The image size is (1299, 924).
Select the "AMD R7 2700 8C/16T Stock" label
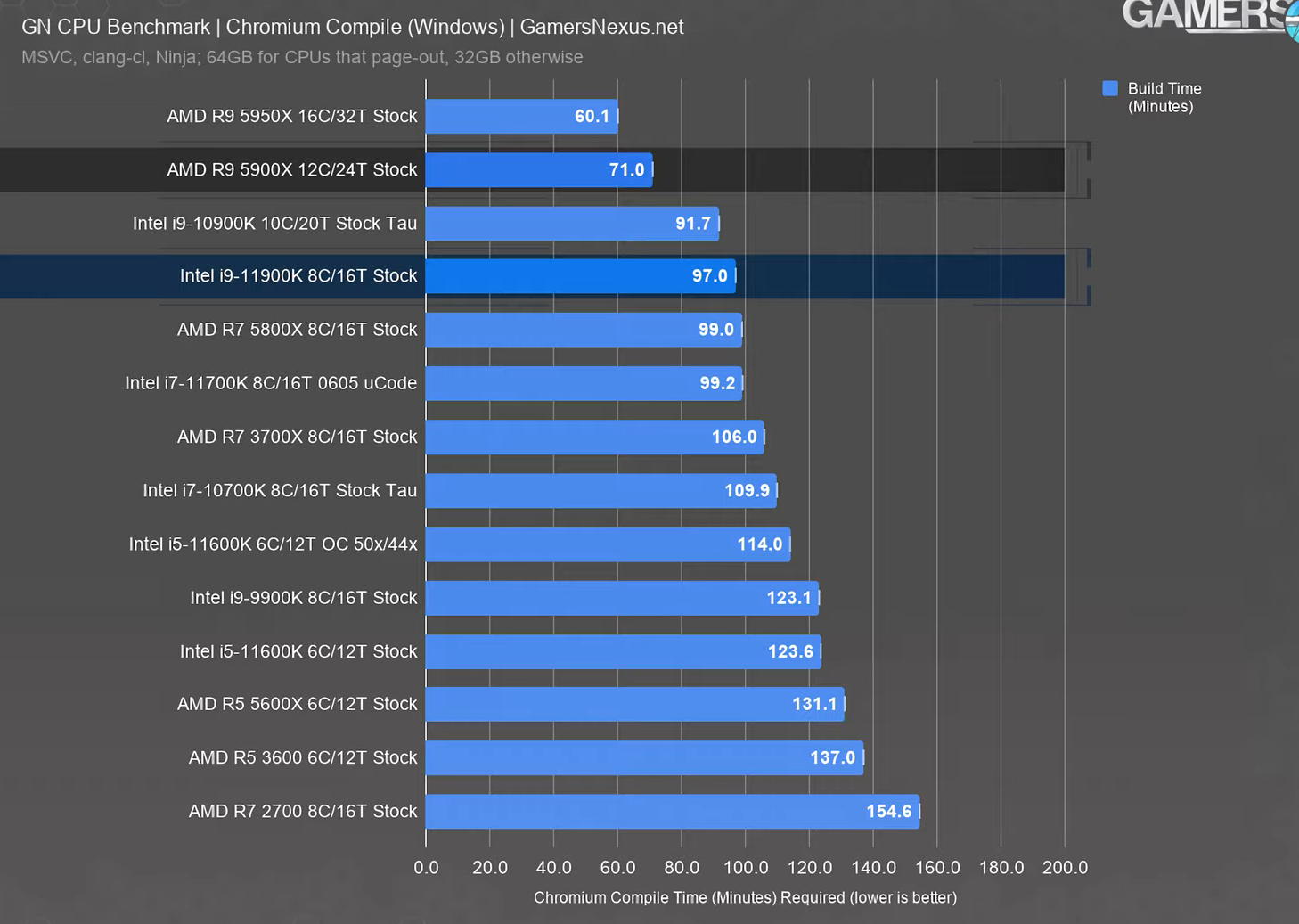click(x=303, y=811)
